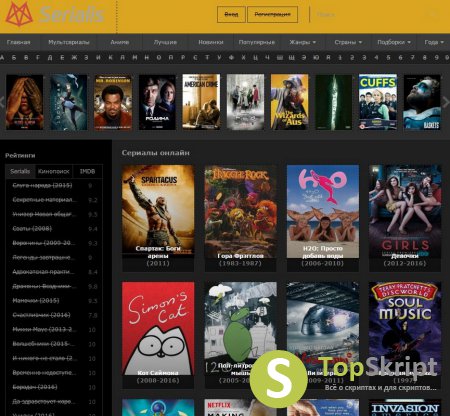The image size is (450, 416).
Task: Switch to the IMDB ratings tab
Action: tap(87, 171)
